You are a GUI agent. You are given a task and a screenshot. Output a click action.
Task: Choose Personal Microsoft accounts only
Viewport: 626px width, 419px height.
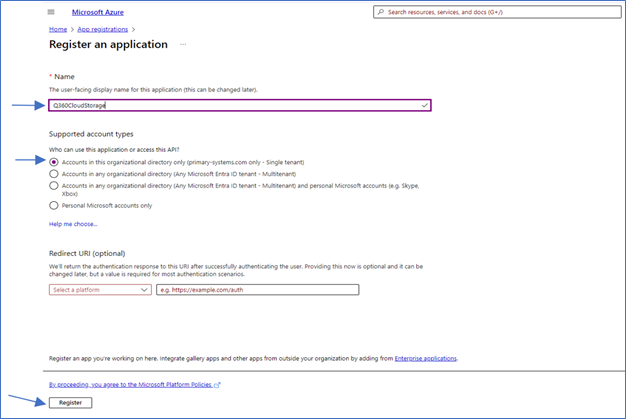click(54, 205)
